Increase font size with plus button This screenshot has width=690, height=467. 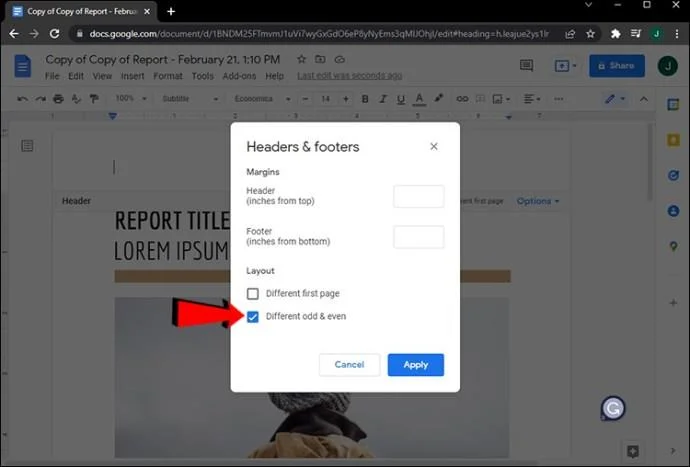(x=346, y=99)
